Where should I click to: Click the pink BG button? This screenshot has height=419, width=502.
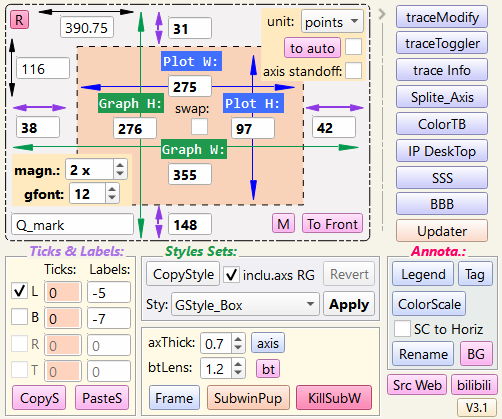tap(476, 354)
